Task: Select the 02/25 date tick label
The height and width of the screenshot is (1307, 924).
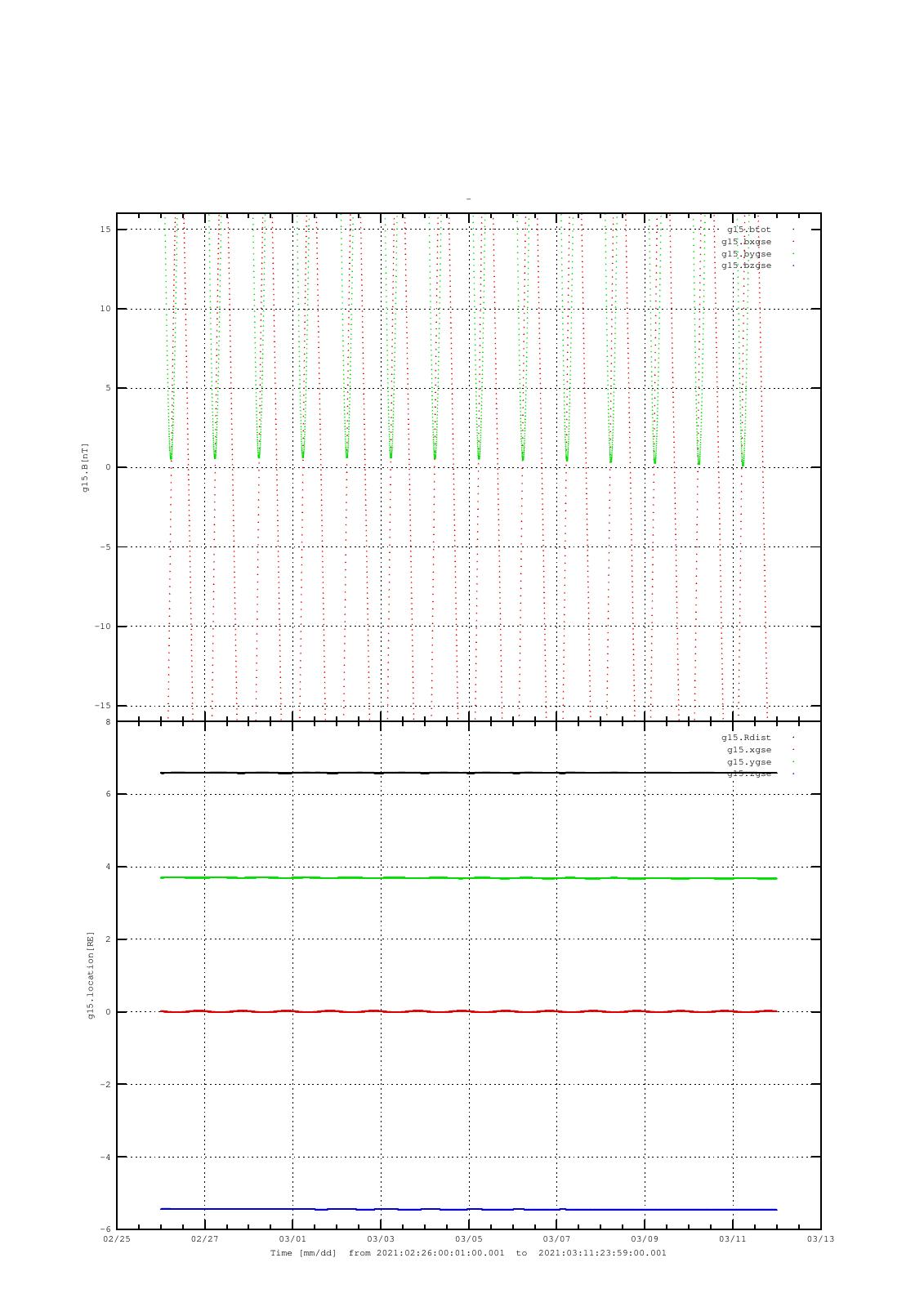Action: coord(117,1239)
